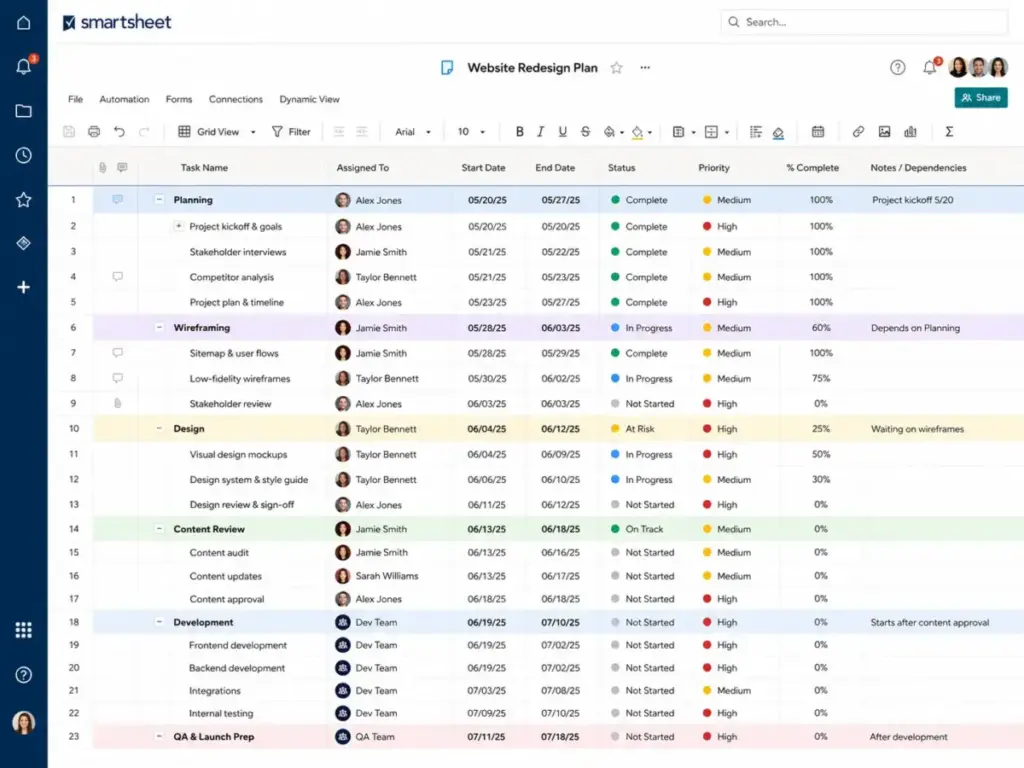Click the Redo arrow
The width and height of the screenshot is (1024, 768).
[144, 132]
